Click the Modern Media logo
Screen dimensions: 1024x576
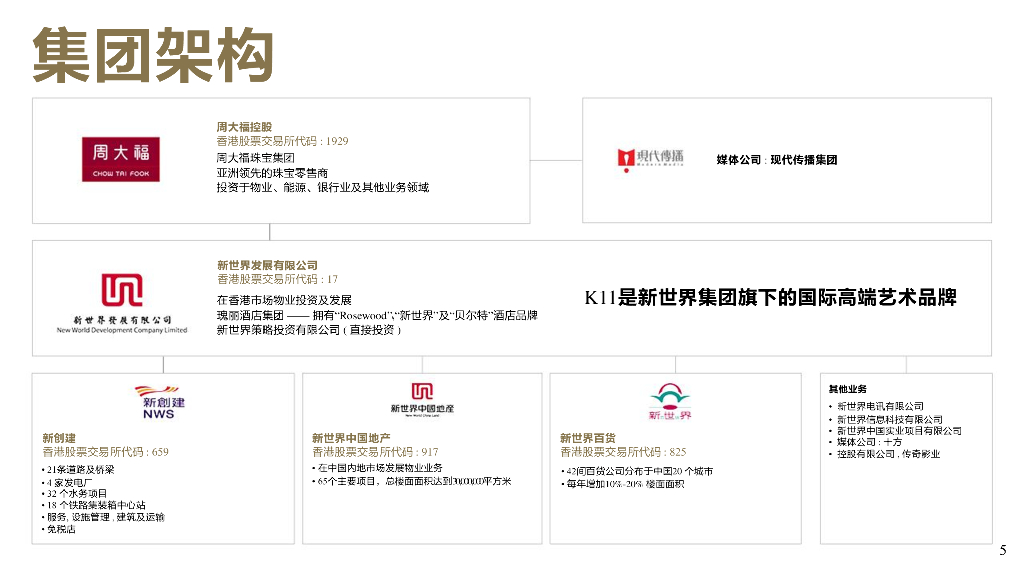(x=650, y=159)
